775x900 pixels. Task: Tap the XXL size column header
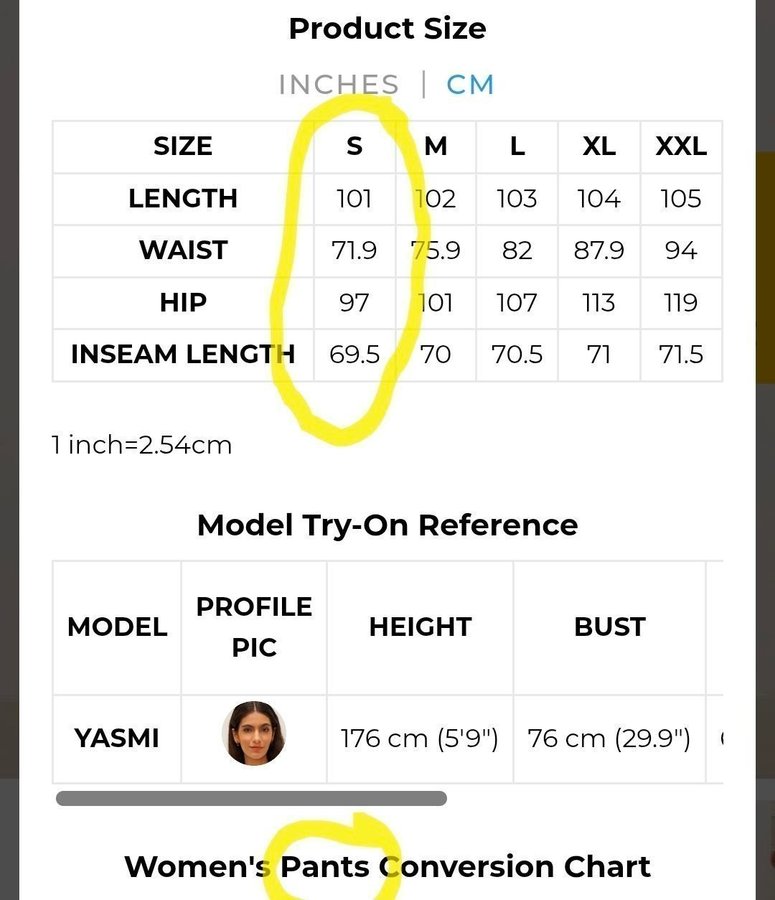pyautogui.click(x=681, y=146)
